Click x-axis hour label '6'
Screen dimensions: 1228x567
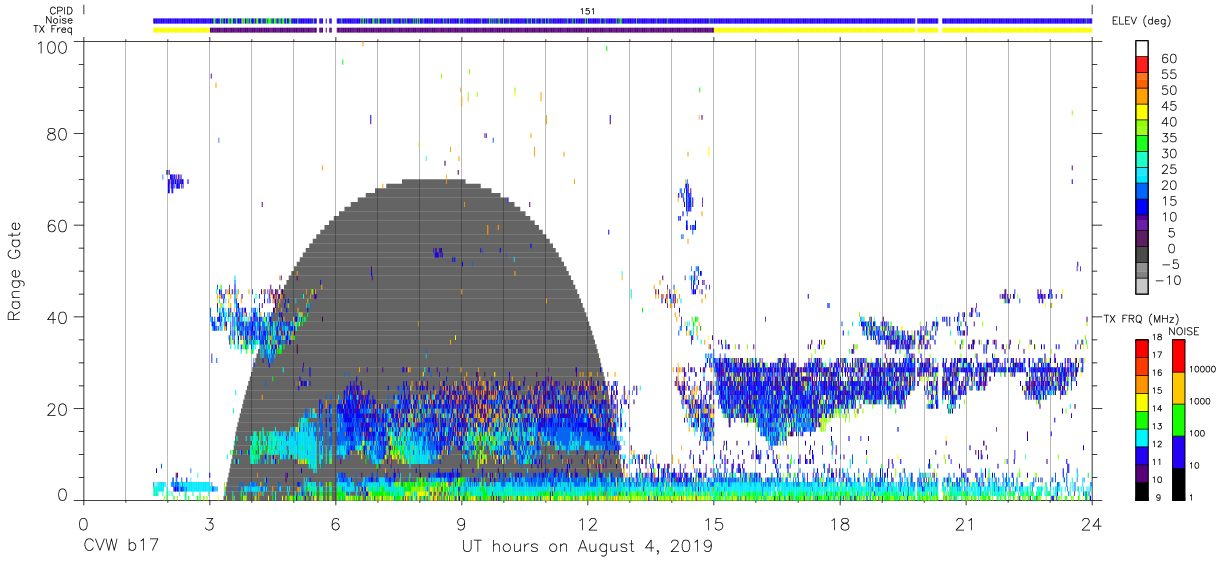coord(335,523)
